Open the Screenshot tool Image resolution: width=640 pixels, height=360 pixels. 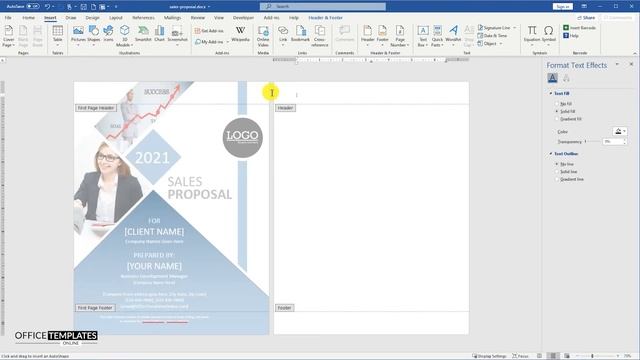(x=177, y=36)
